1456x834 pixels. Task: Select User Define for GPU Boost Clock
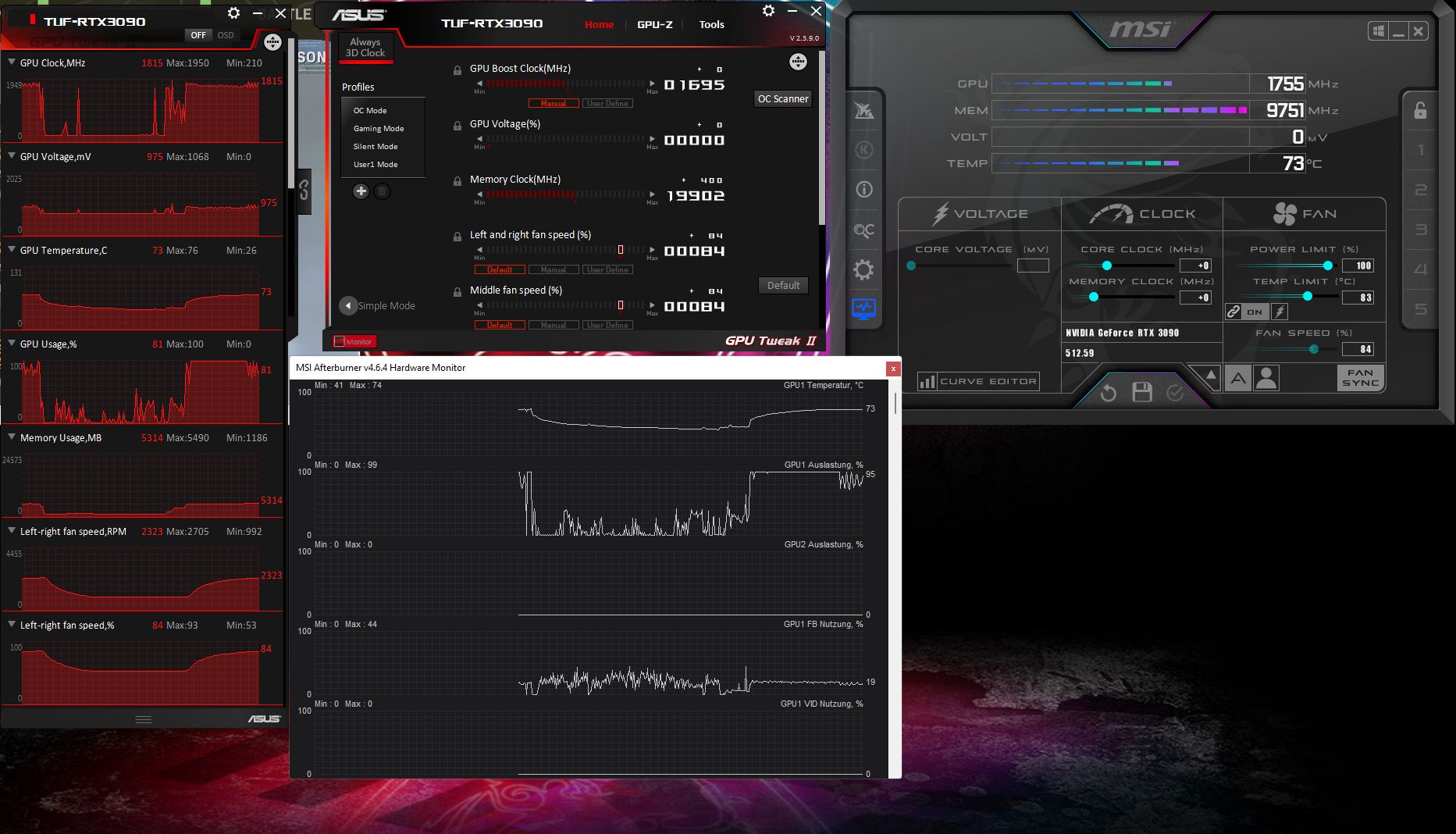(607, 103)
